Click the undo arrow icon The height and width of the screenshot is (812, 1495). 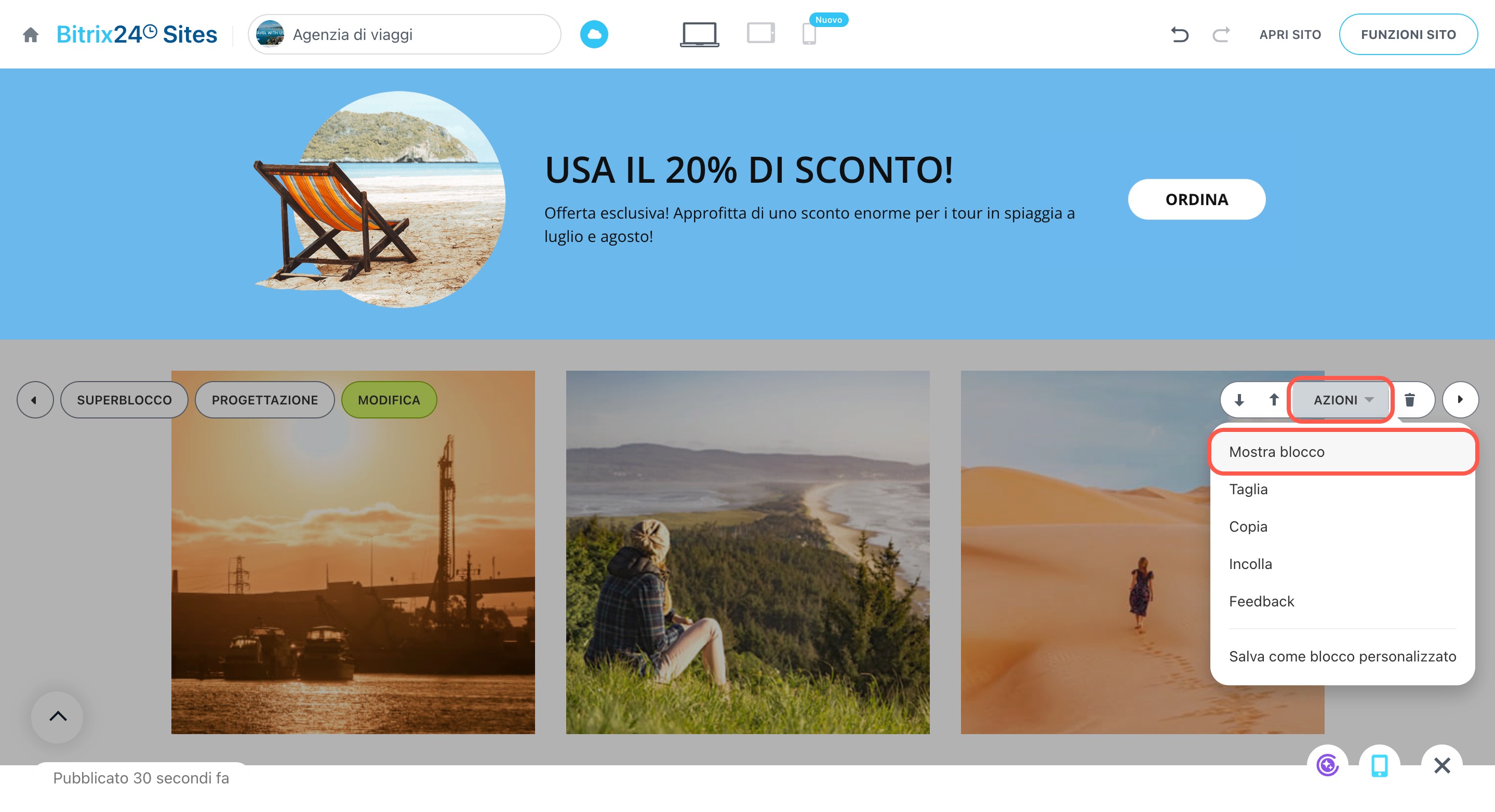click(x=1179, y=35)
